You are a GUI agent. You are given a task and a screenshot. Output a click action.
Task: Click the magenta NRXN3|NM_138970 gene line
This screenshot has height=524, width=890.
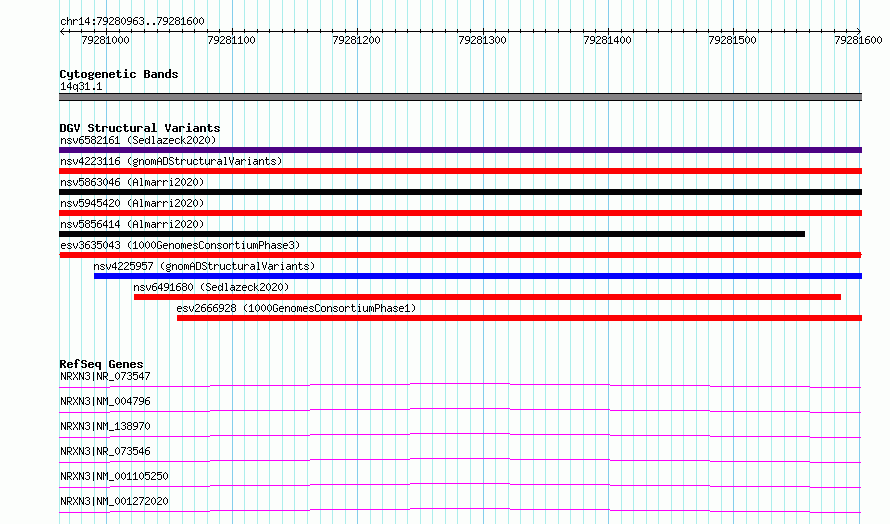460,435
